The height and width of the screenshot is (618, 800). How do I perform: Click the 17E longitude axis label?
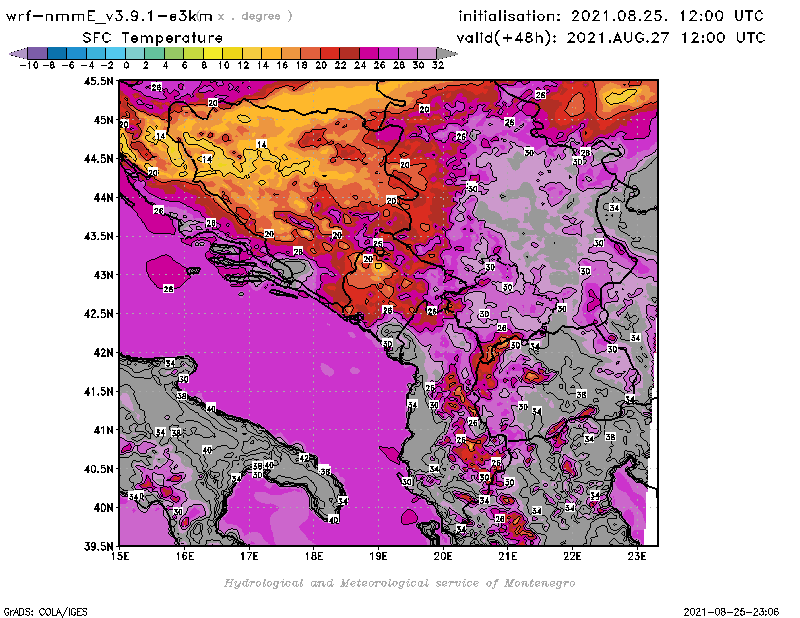coord(249,556)
